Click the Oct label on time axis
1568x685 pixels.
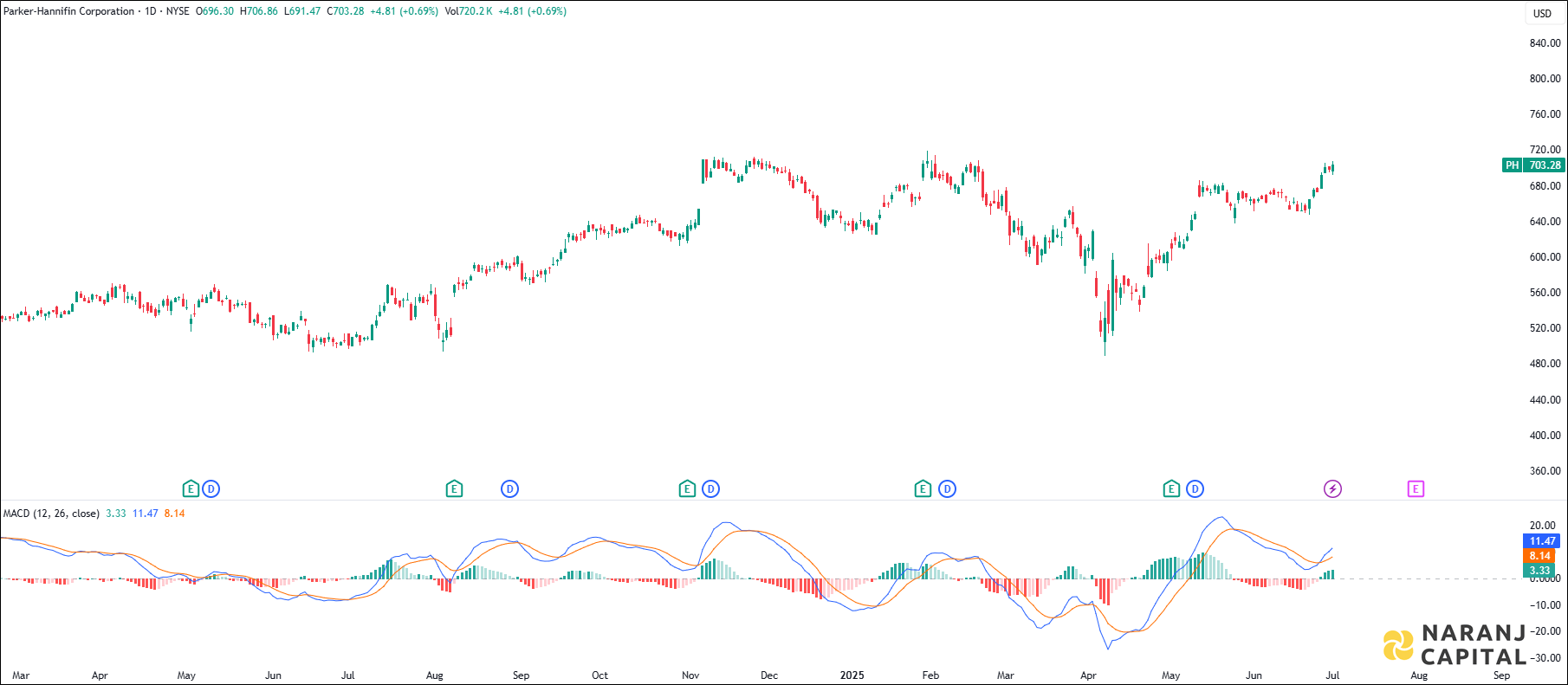[x=599, y=675]
